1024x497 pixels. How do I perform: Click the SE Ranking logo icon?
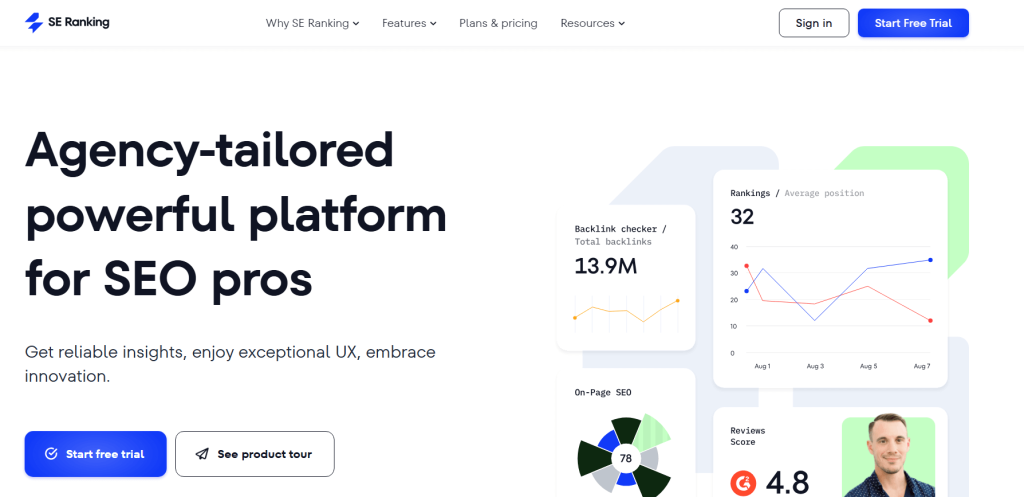coord(35,22)
